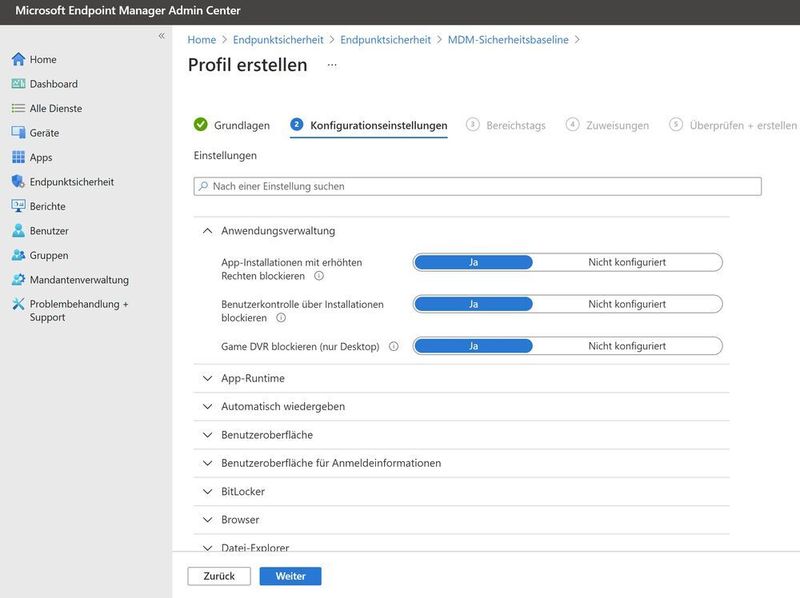Screen dimensions: 800x598
Task: Click the Benutzer person icon
Action: point(18,231)
